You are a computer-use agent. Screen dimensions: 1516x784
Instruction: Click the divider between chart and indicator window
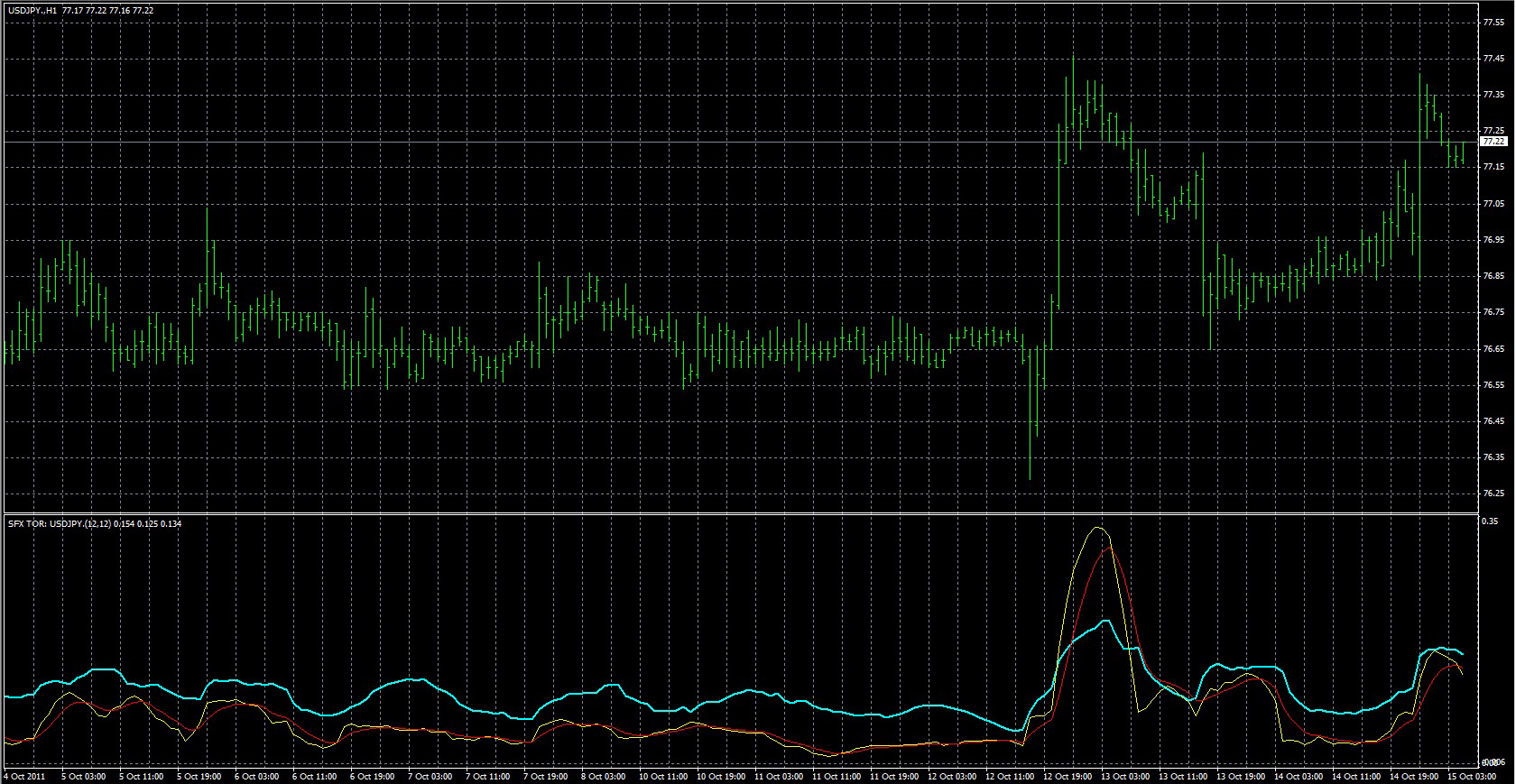740,513
